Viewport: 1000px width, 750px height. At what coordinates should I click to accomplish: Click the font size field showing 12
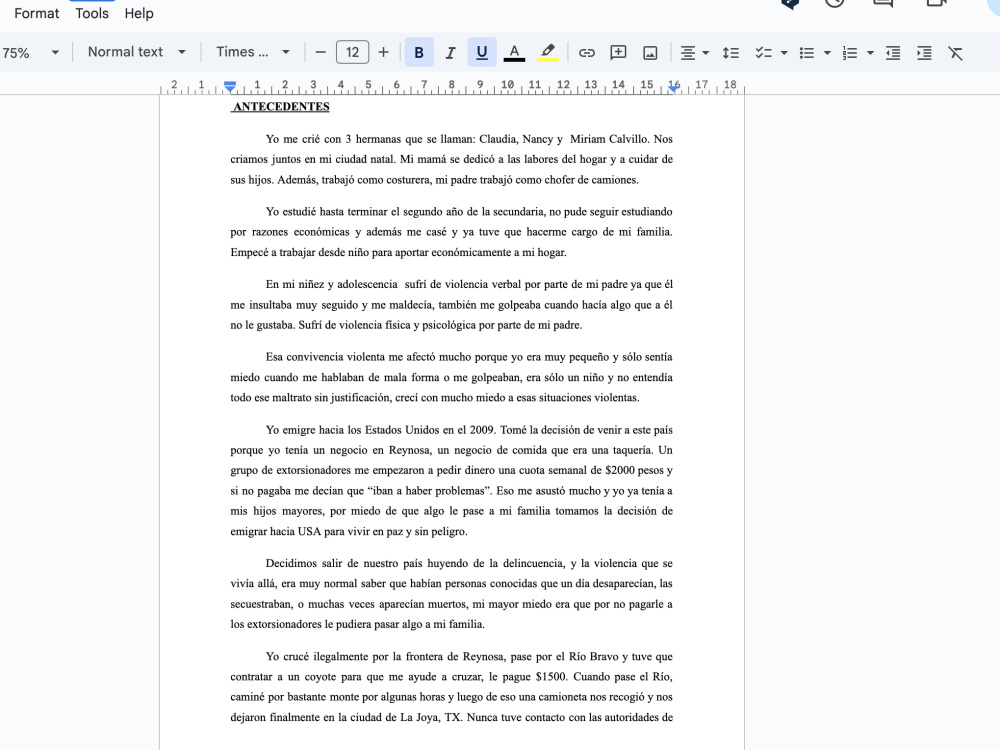coord(352,52)
